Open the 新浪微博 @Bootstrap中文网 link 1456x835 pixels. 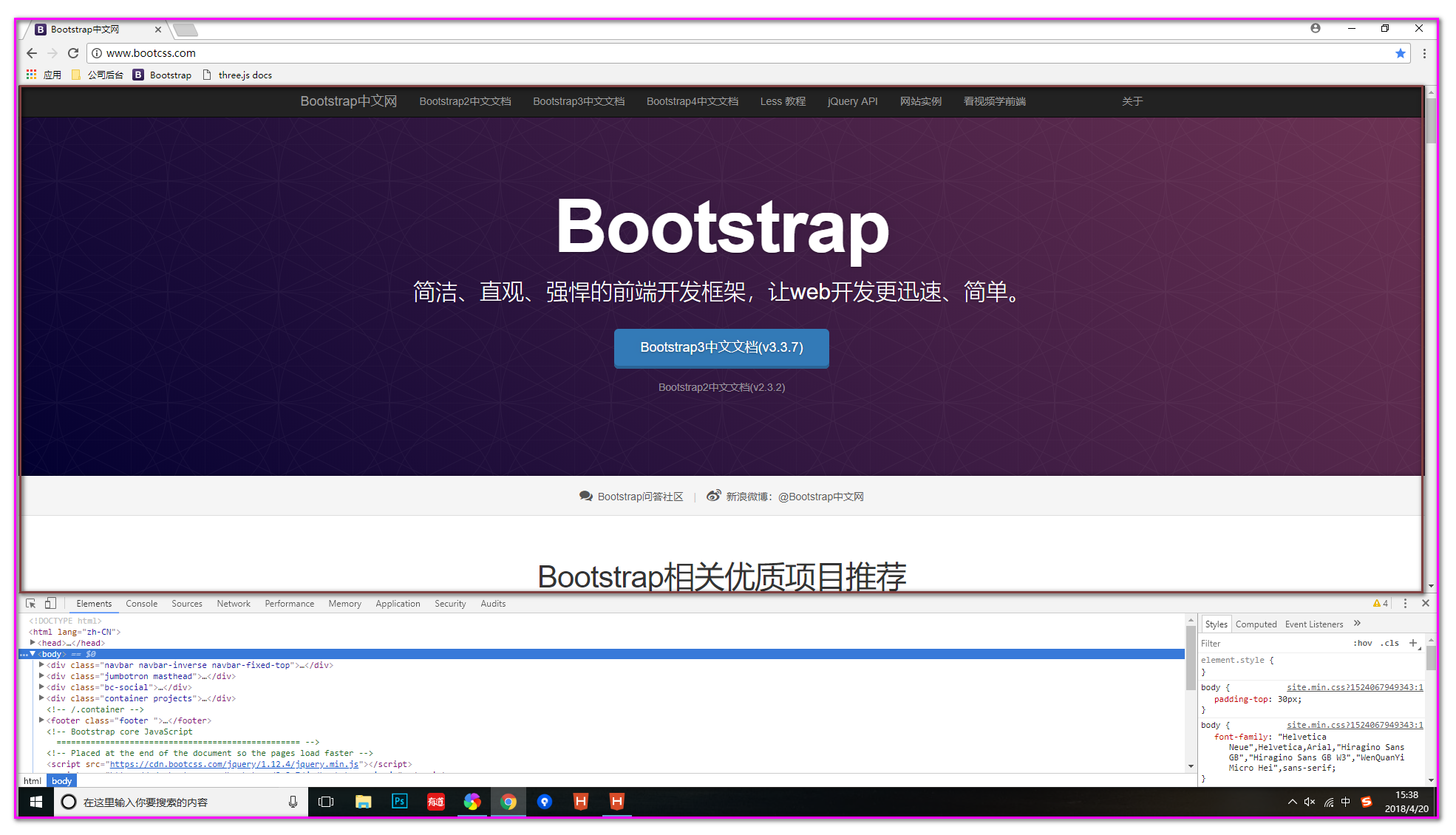[x=785, y=497]
